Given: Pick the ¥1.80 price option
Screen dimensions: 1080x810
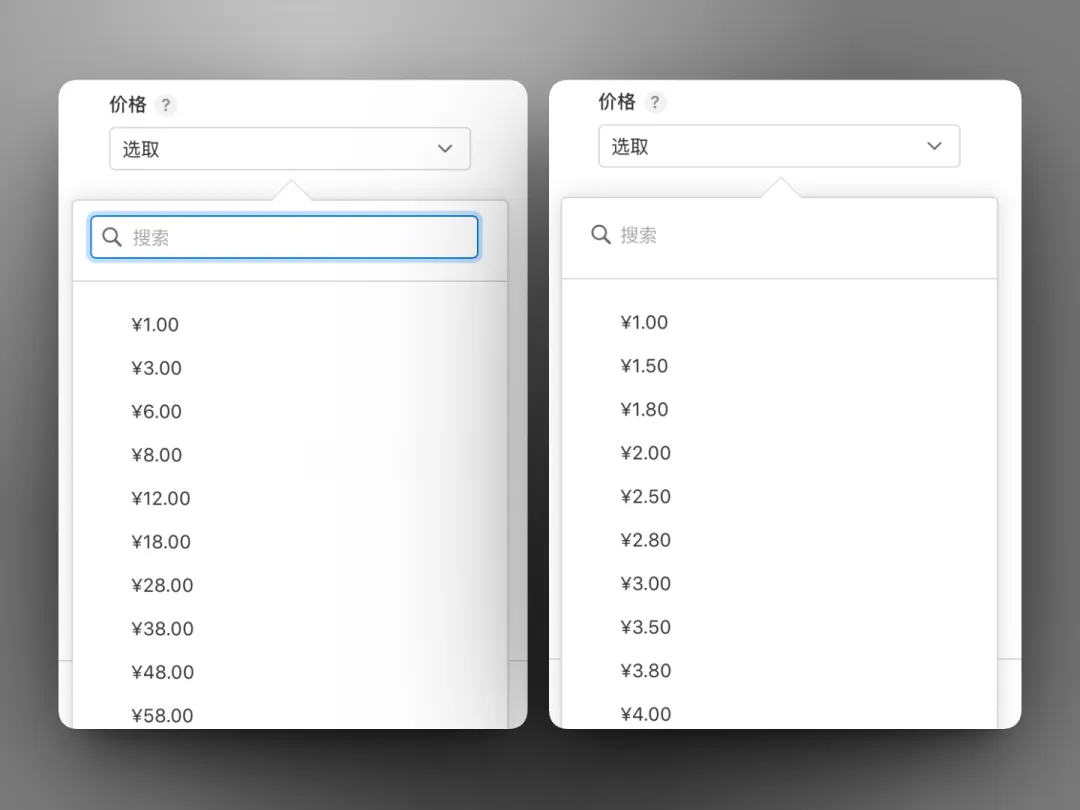Looking at the screenshot, I should pyautogui.click(x=644, y=409).
